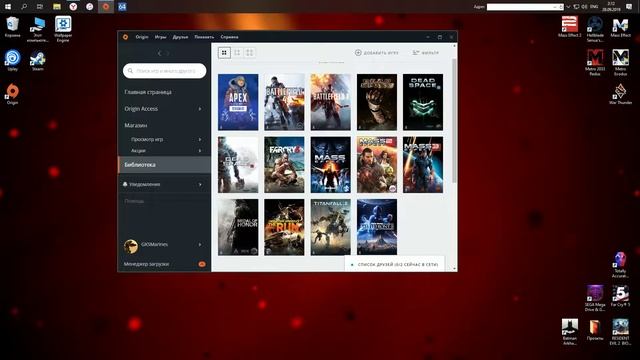Image resolution: width=640 pixels, height=360 pixels.
Task: Click the notifications bell icon
Action: (x=125, y=184)
